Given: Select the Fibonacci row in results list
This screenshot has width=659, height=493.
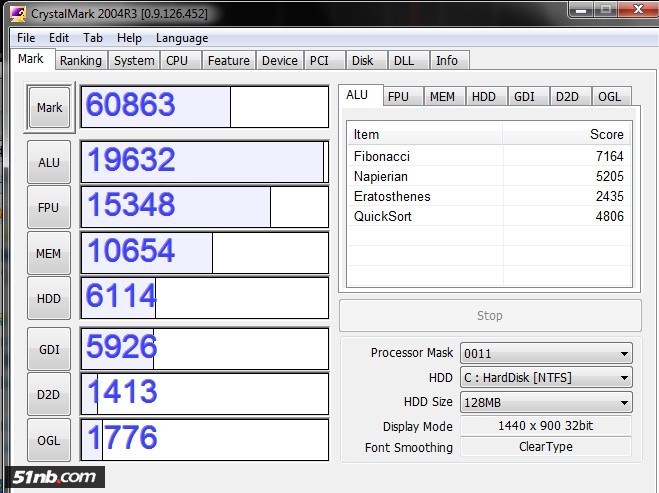Looking at the screenshot, I should pos(488,156).
